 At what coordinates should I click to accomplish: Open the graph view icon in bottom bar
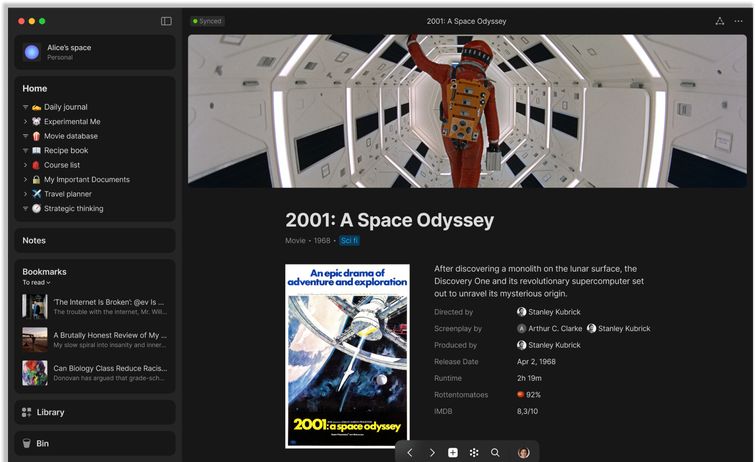pyautogui.click(x=474, y=453)
